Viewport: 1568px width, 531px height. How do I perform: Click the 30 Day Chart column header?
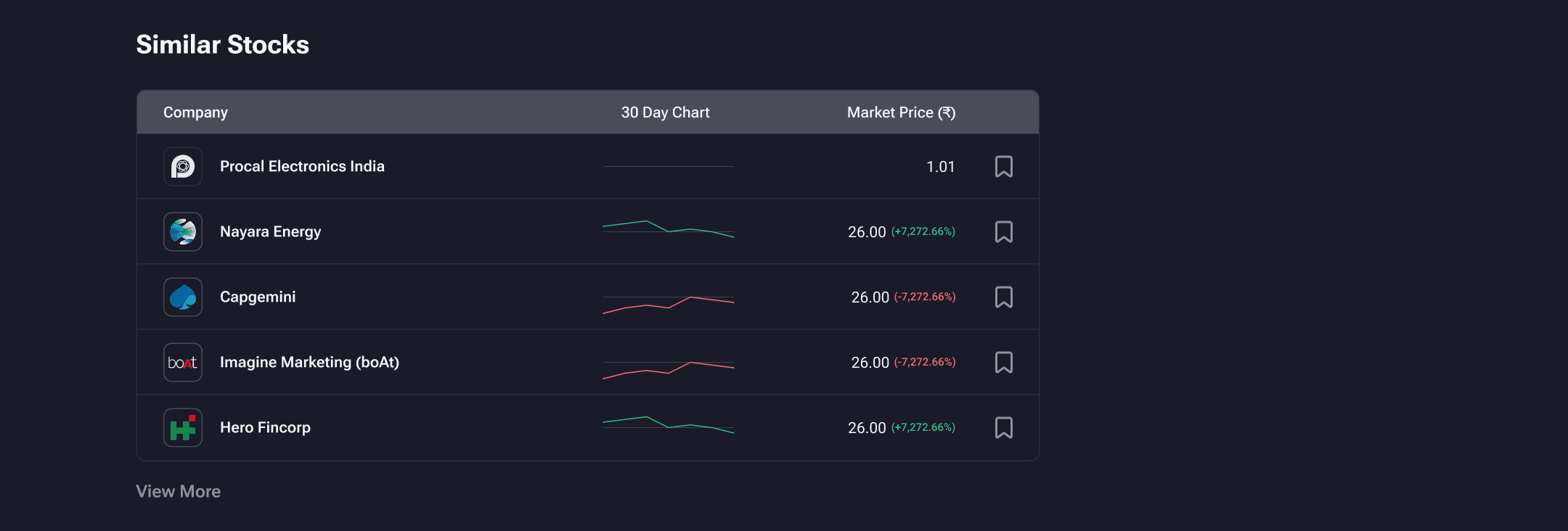tap(666, 112)
